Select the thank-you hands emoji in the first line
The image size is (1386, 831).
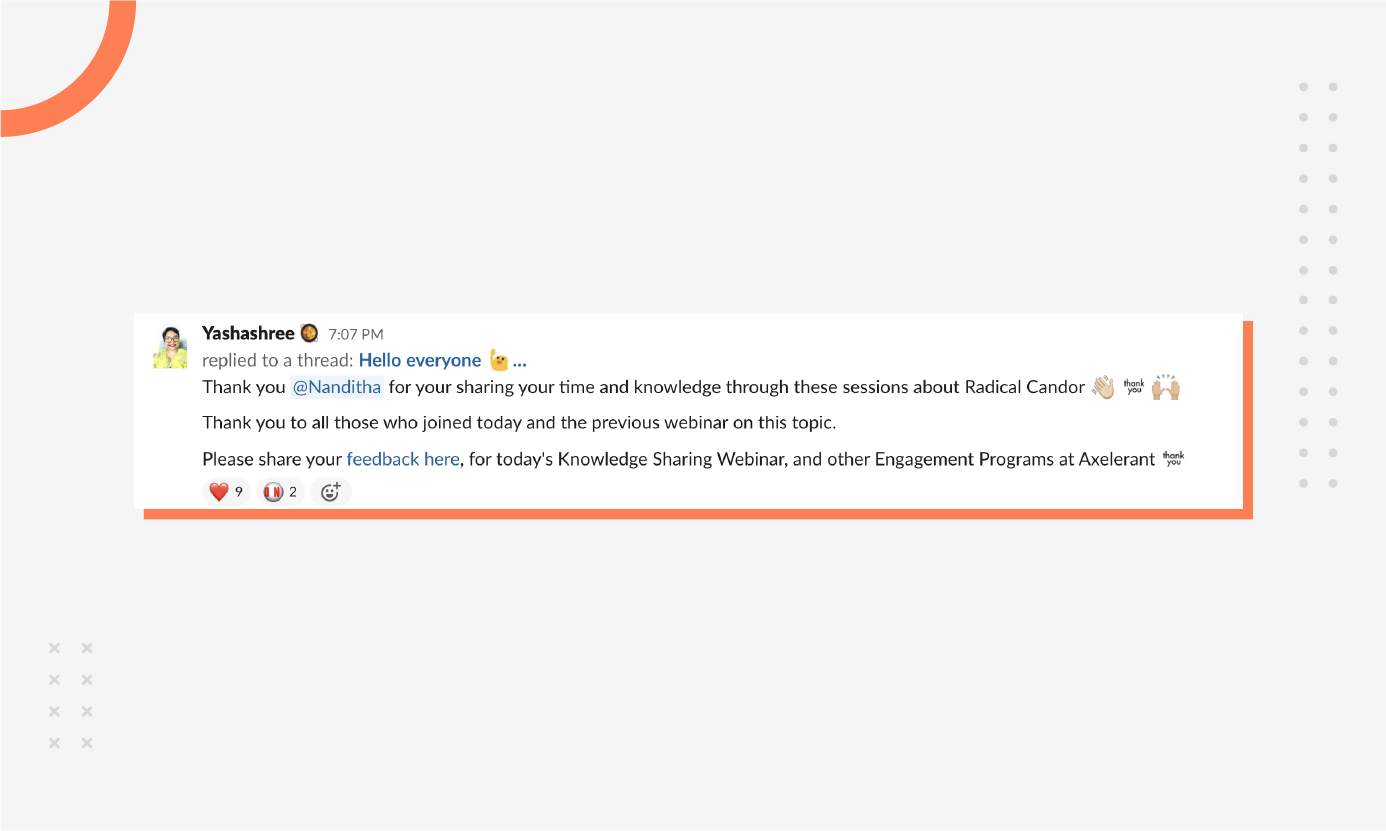coord(1134,386)
